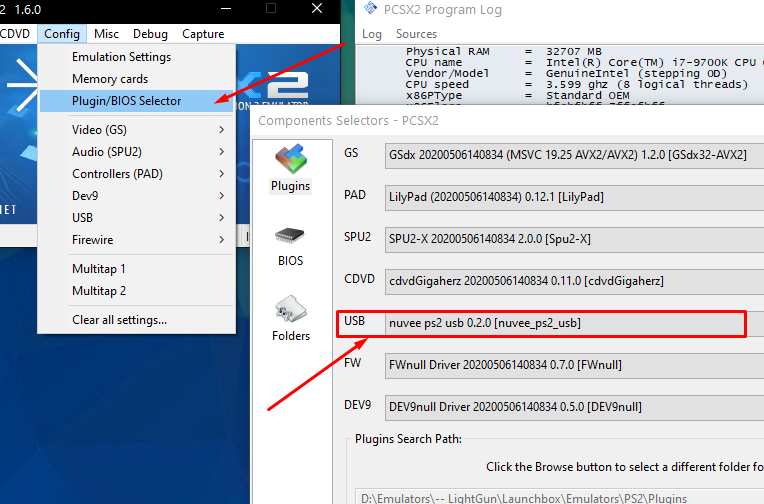
Task: Open the USB plugin dropdown showing nuvee
Action: [574, 323]
